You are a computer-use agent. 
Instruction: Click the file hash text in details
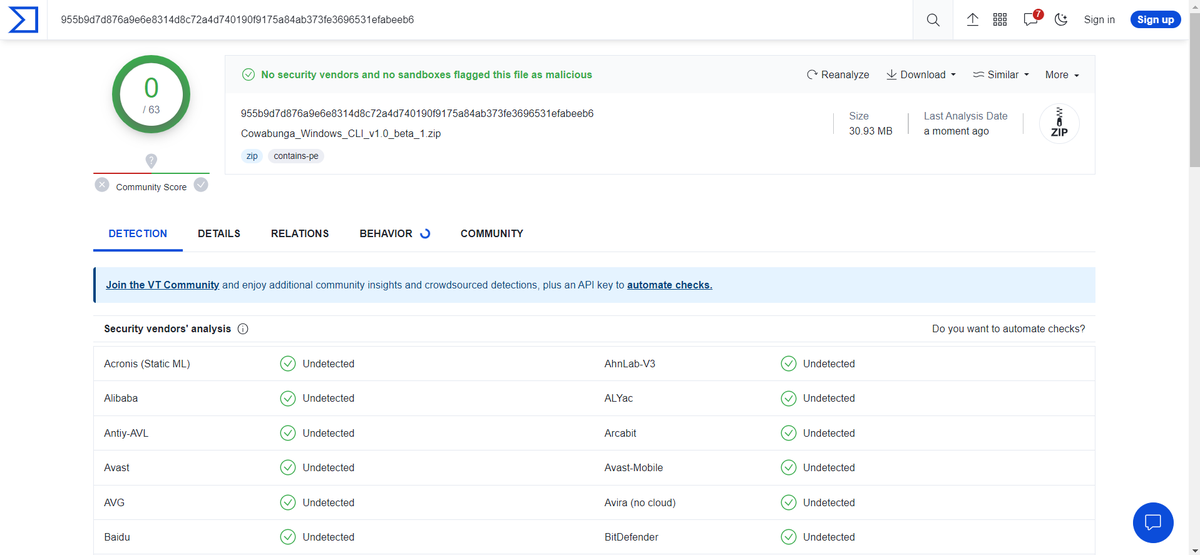click(x=417, y=113)
